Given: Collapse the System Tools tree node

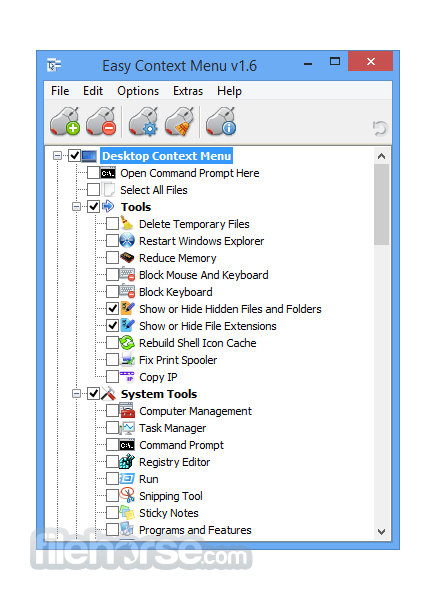Looking at the screenshot, I should click(x=76, y=393).
